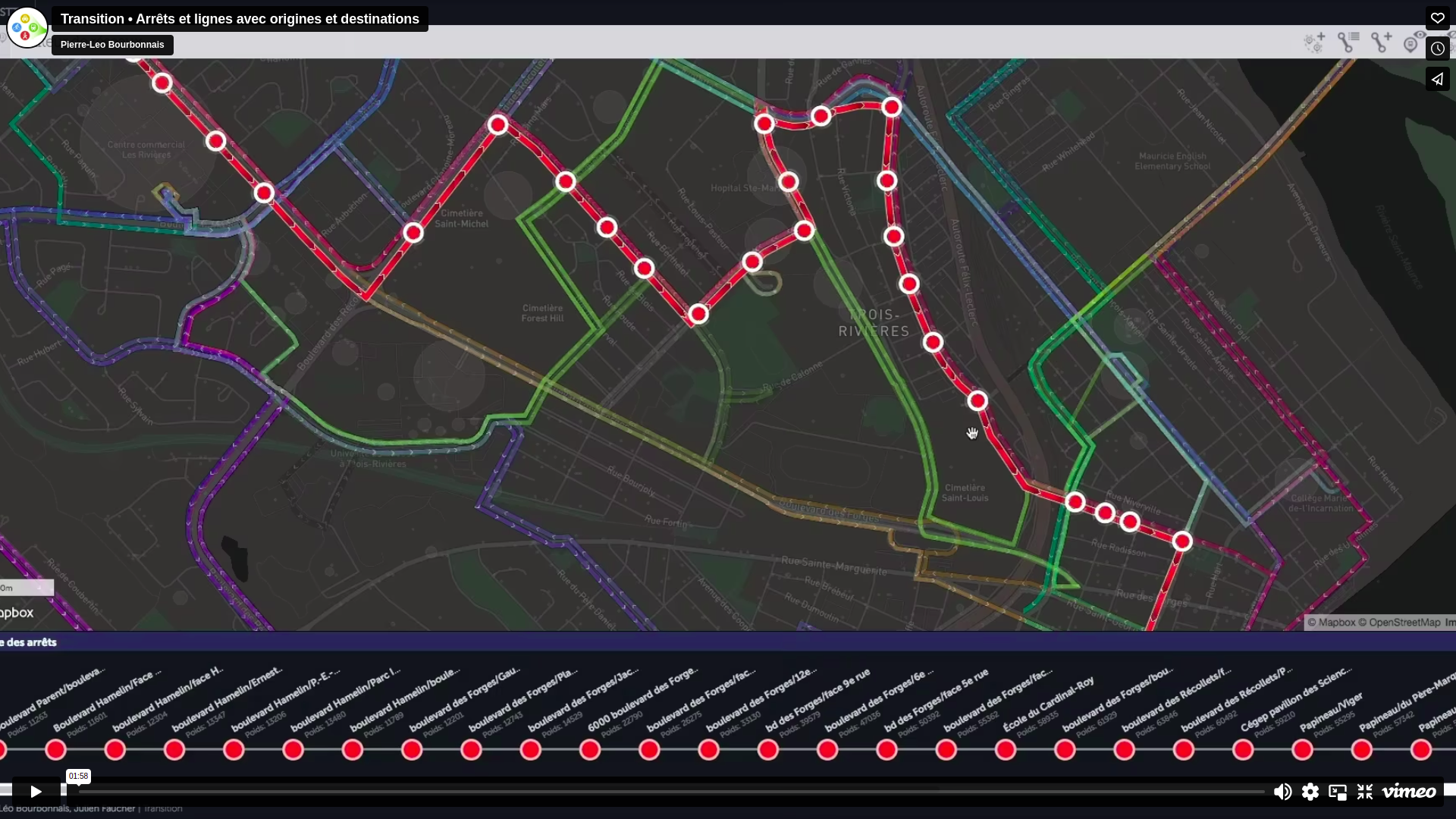Seek in the video progress bar
This screenshot has width=1456, height=819.
point(667,792)
